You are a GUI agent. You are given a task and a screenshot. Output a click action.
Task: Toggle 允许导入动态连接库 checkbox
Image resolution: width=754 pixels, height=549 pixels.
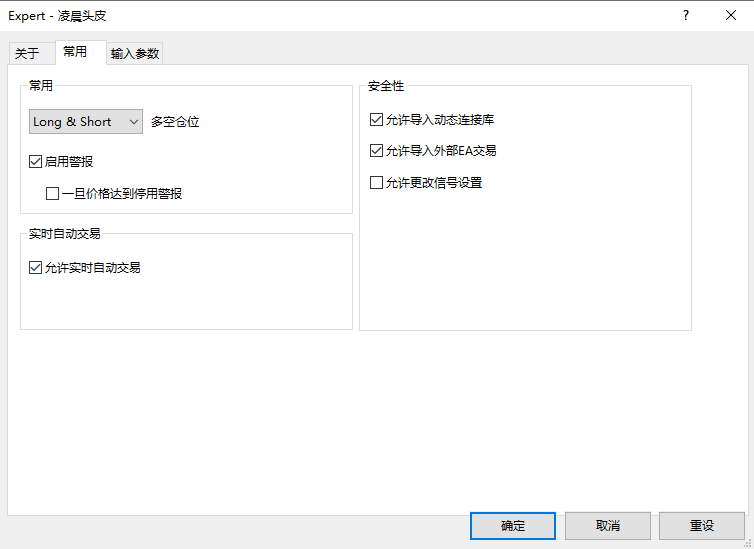tap(377, 119)
